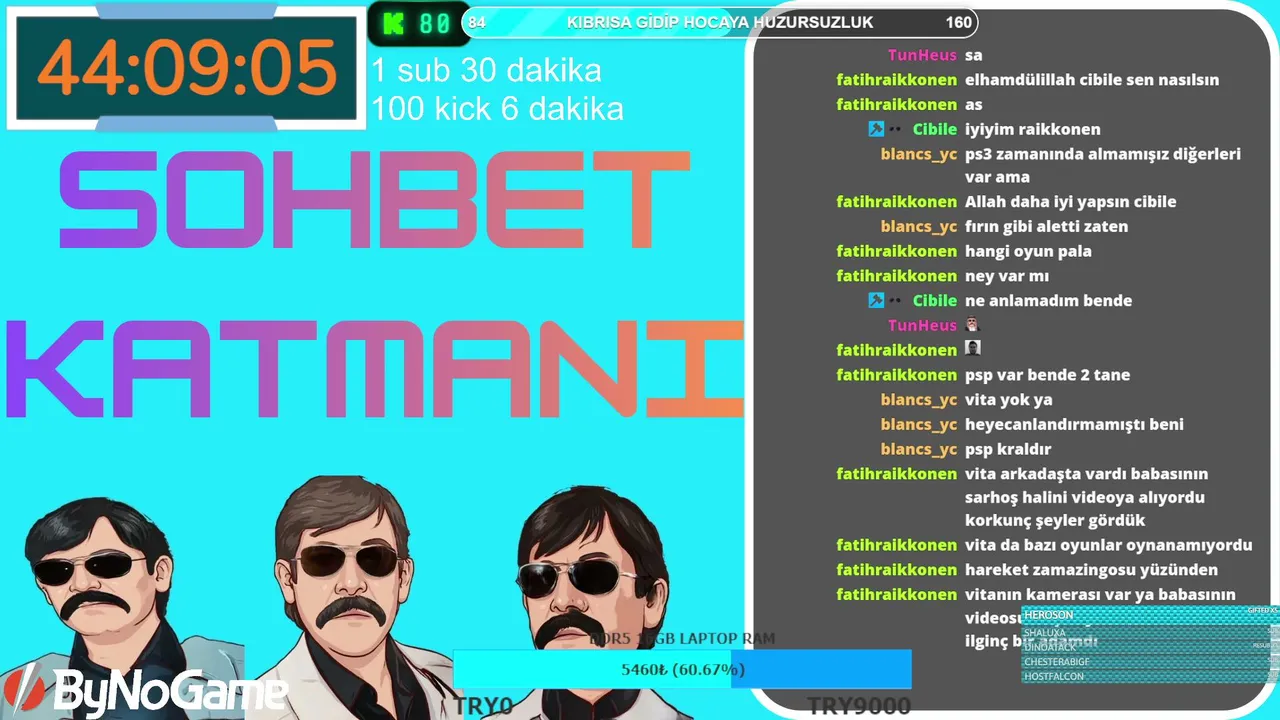Click the emote image posted by fatihraikkonen
1280x720 pixels.
(972, 349)
